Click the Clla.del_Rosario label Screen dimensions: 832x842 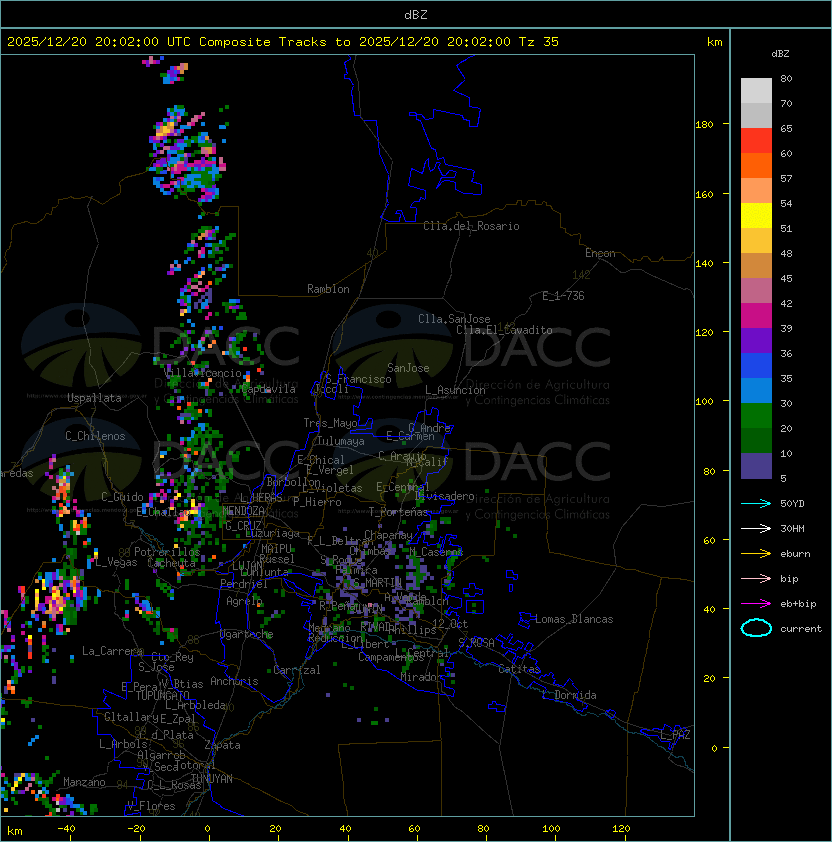click(471, 226)
